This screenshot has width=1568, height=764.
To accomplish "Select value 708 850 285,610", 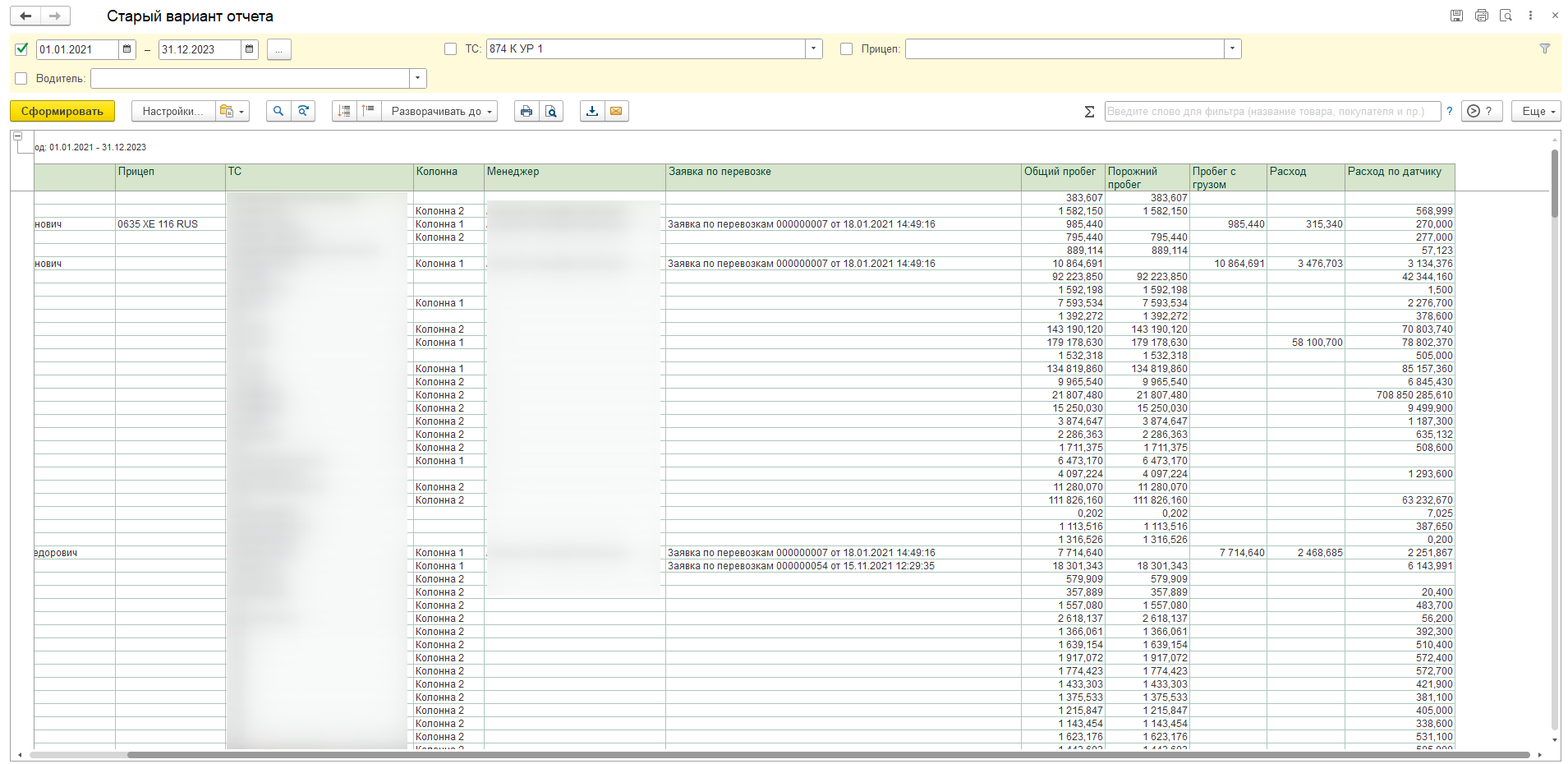I will coord(1400,395).
